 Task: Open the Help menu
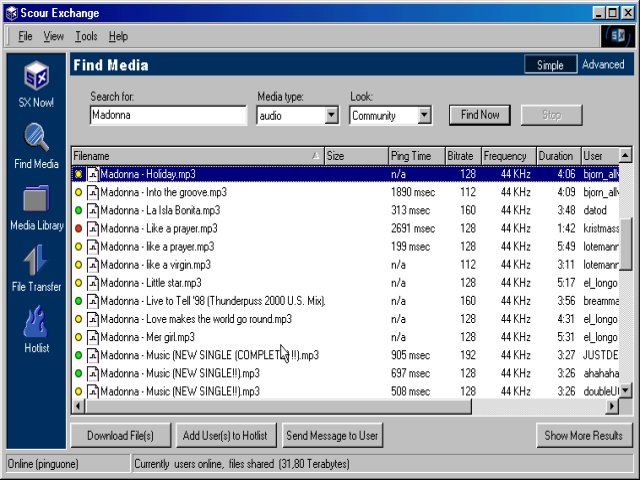118,36
